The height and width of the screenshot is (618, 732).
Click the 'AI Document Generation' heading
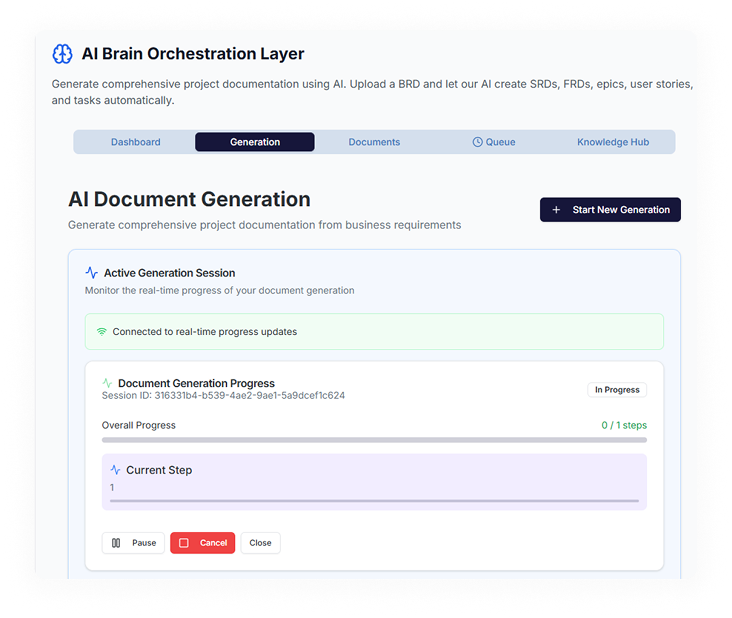[x=189, y=199]
